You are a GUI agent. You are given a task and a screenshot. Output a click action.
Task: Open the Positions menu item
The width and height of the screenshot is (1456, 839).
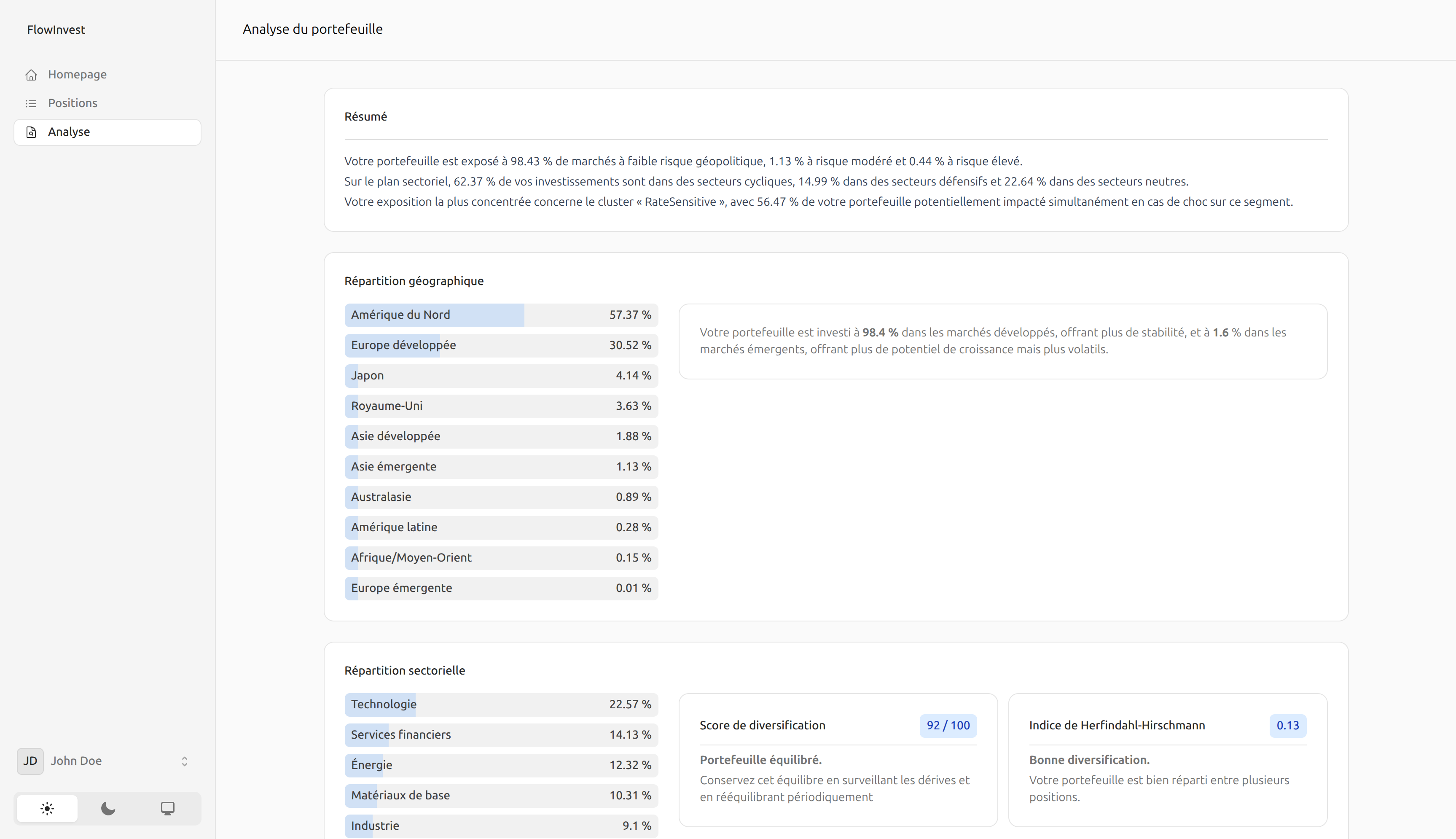73,104
